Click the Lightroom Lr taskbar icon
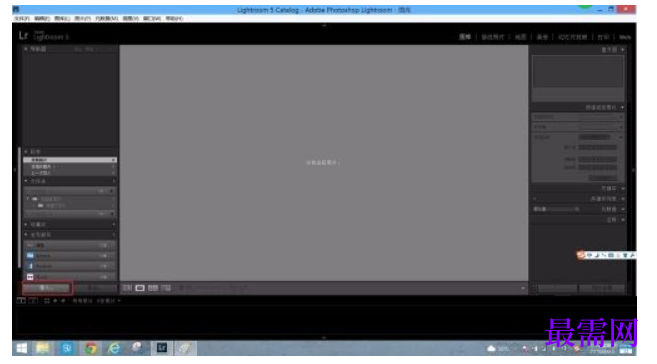The height and width of the screenshot is (364, 657). pos(162,348)
